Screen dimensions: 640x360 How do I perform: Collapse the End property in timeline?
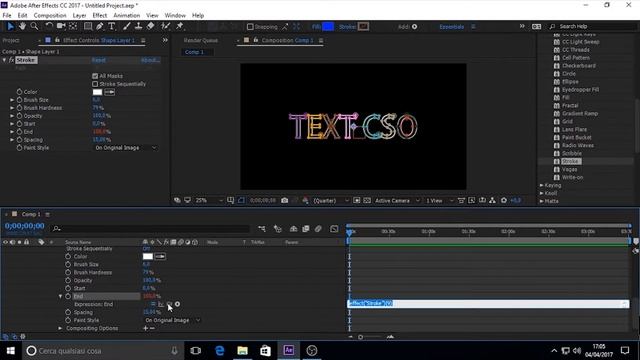tap(60, 296)
